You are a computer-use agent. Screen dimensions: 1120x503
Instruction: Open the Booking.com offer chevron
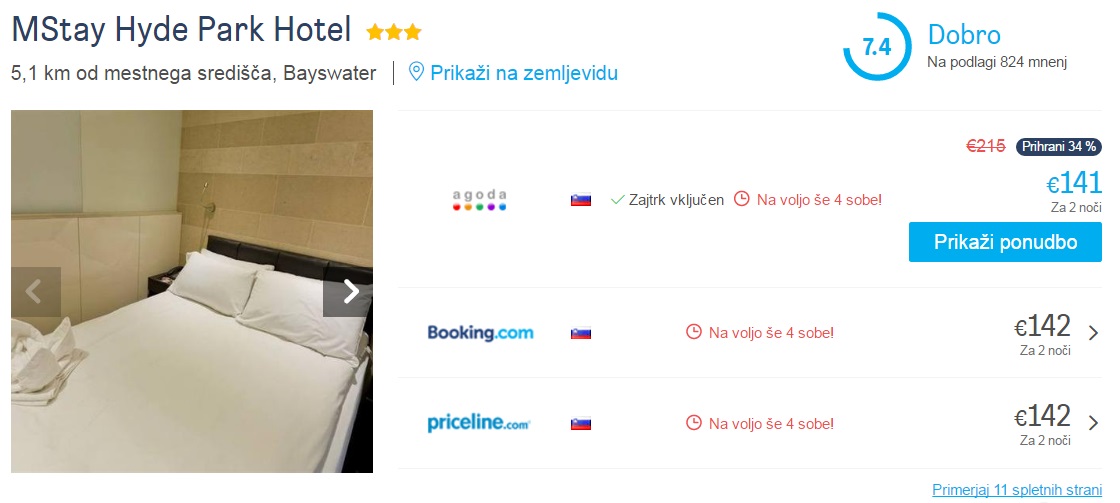pyautogui.click(x=1093, y=333)
